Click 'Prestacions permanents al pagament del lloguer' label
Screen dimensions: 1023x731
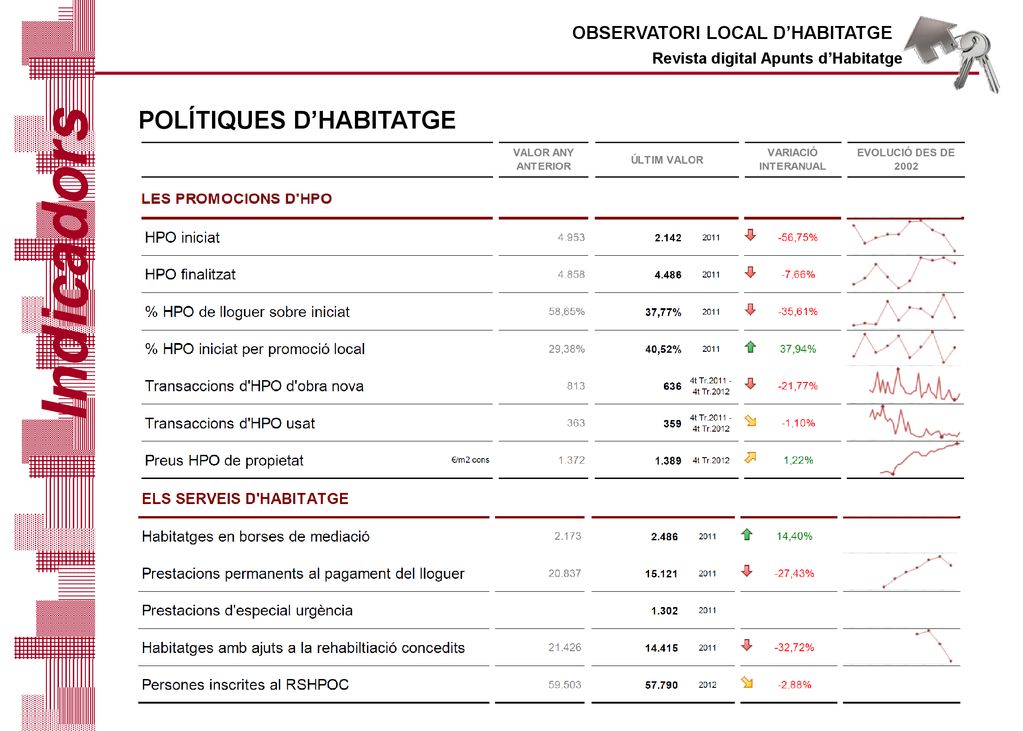coord(303,574)
